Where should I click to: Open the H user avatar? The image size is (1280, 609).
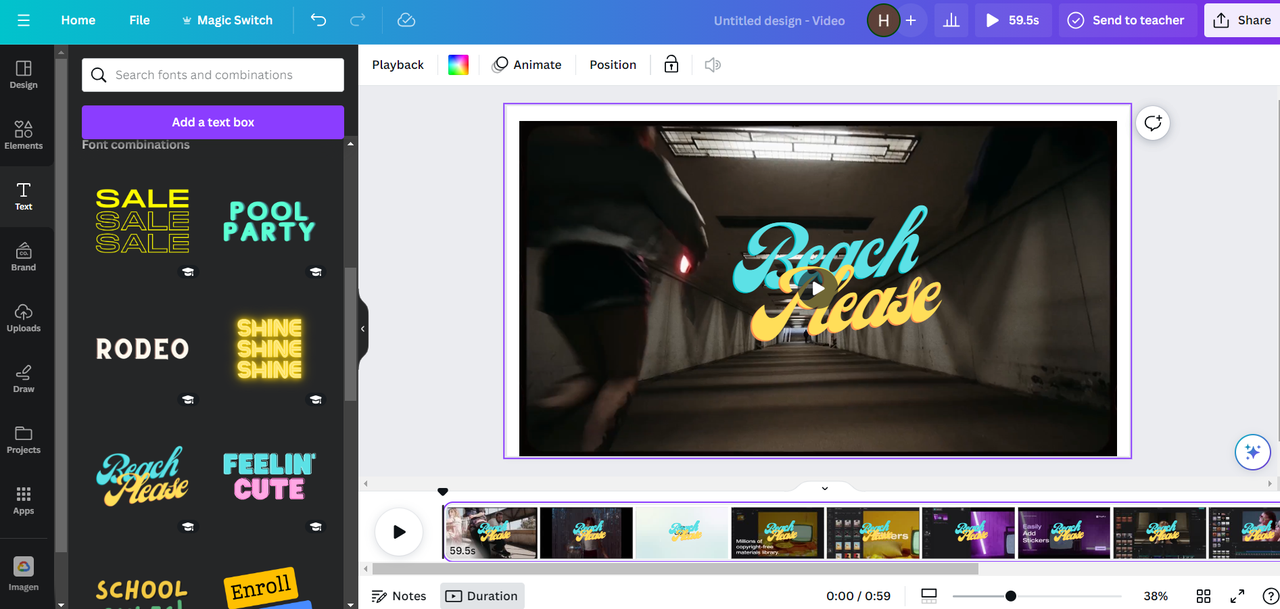(x=883, y=20)
